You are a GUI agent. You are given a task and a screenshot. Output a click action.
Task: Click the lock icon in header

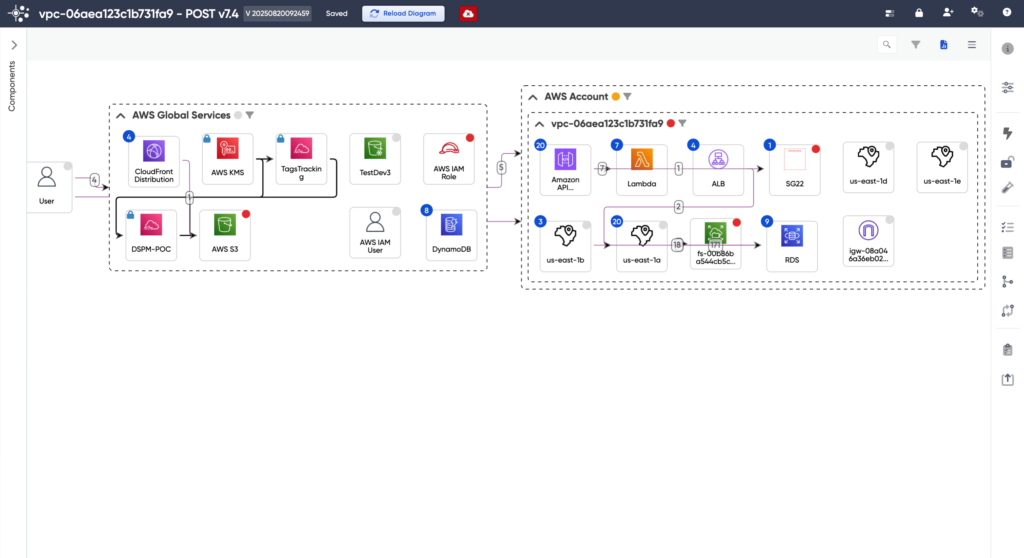(x=919, y=12)
